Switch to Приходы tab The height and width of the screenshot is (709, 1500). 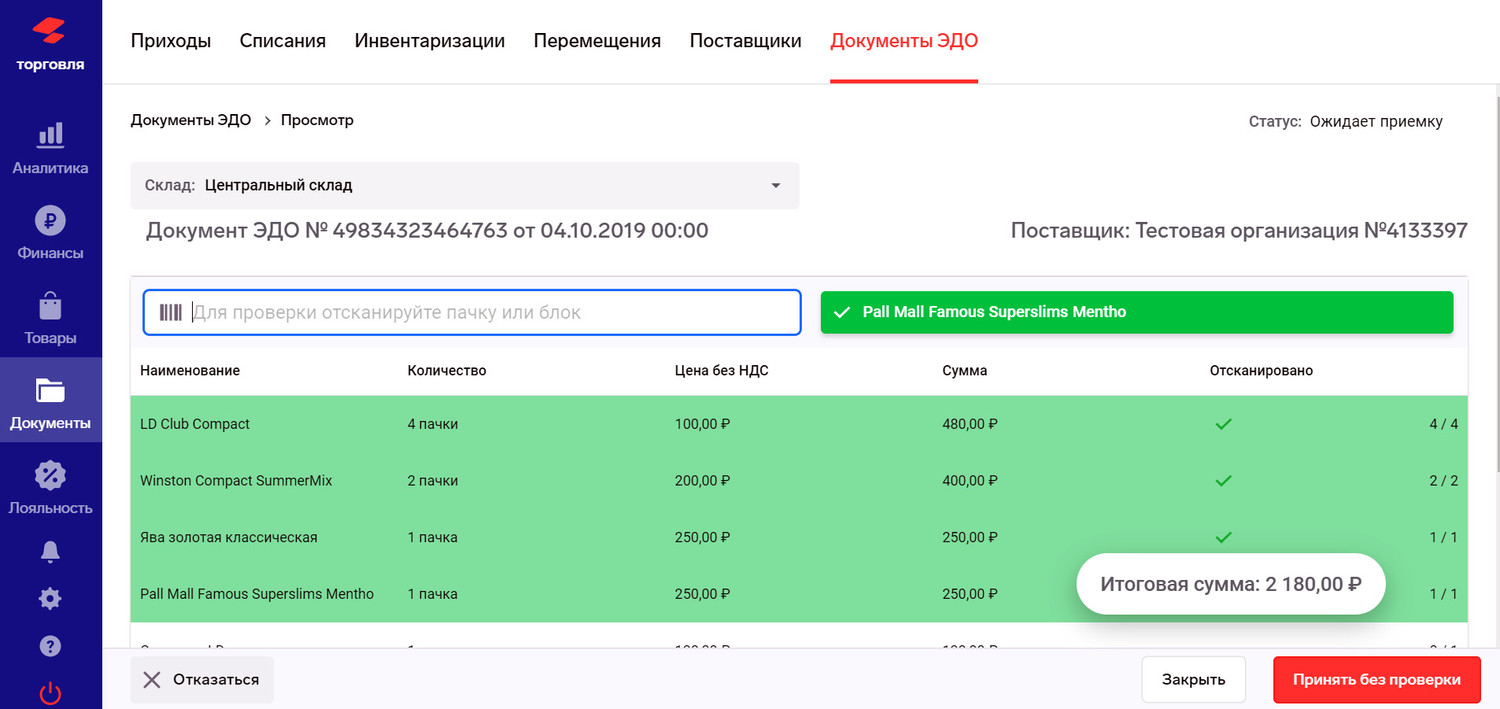pyautogui.click(x=171, y=41)
